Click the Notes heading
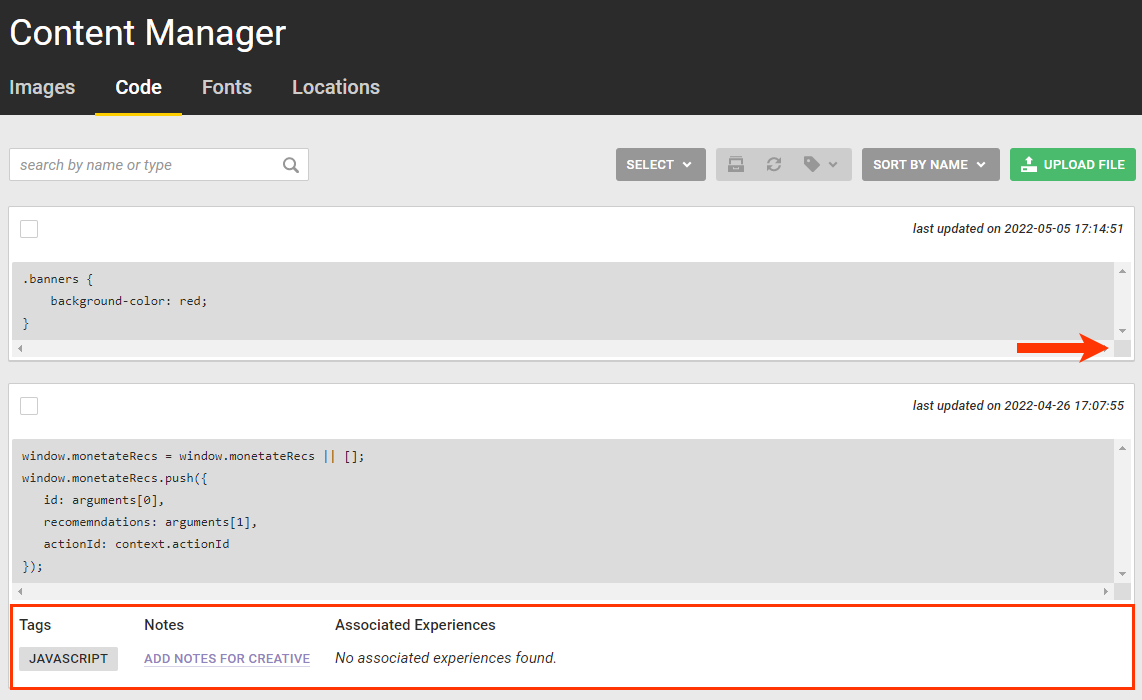Viewport: 1142px width, 700px height. (164, 625)
